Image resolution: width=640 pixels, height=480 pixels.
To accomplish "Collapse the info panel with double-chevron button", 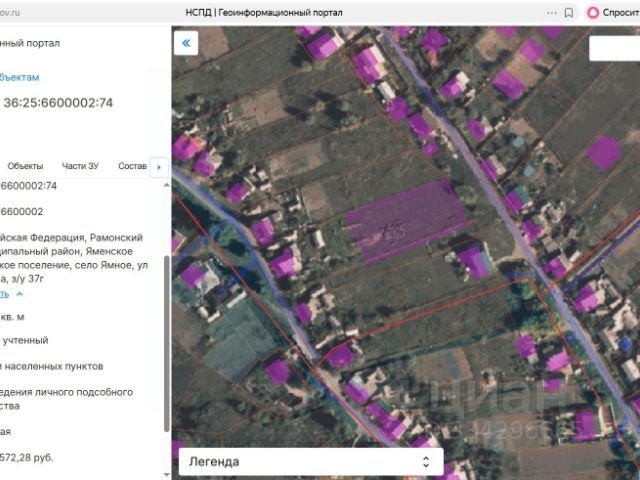I will (x=186, y=43).
